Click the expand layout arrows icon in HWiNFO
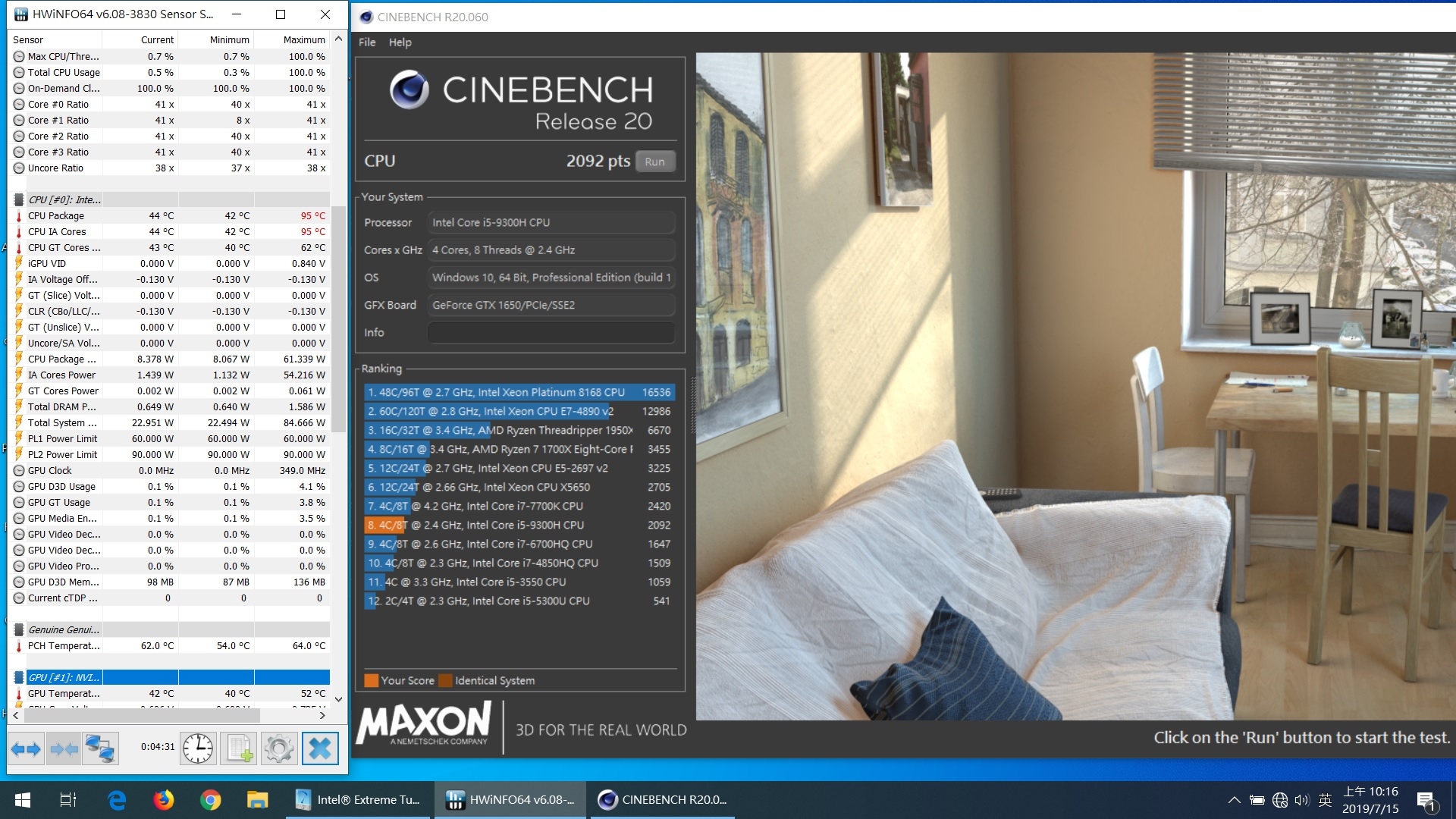Image resolution: width=1456 pixels, height=819 pixels. coord(26,749)
